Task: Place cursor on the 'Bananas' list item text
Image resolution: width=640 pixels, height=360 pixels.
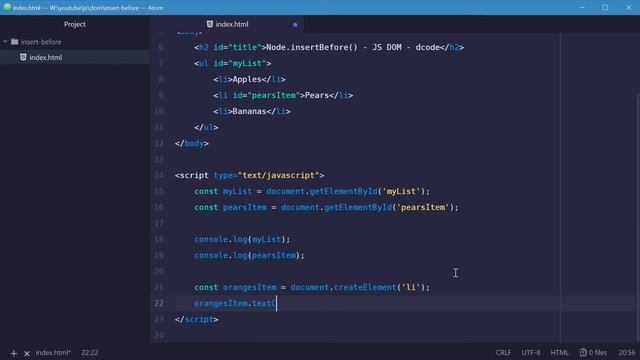Action: 249,111
